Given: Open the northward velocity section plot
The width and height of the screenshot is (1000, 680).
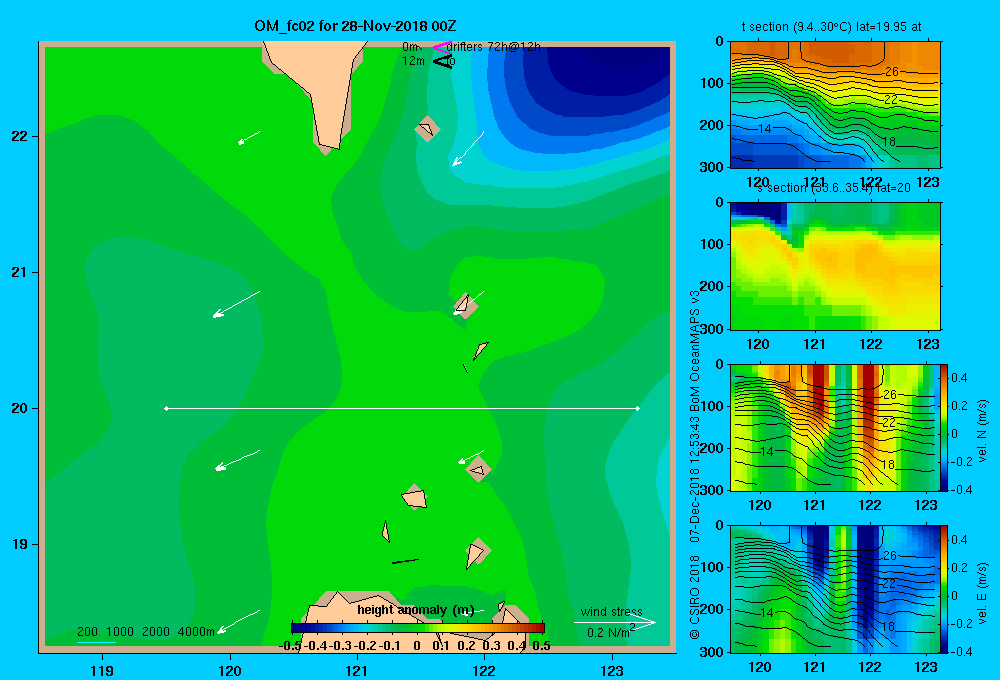Looking at the screenshot, I should tap(835, 427).
